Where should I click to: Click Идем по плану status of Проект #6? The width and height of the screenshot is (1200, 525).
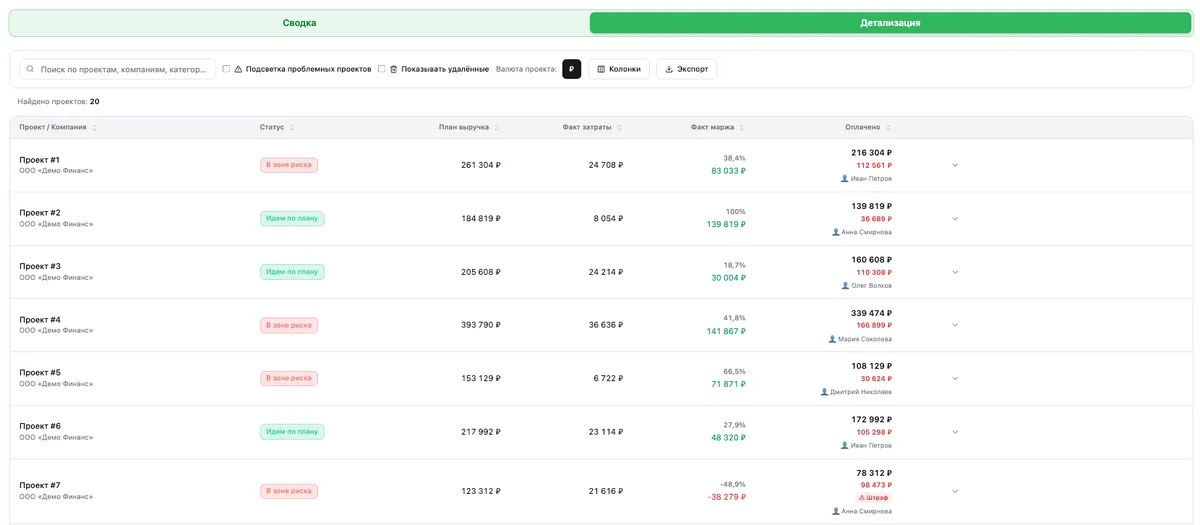click(x=292, y=432)
